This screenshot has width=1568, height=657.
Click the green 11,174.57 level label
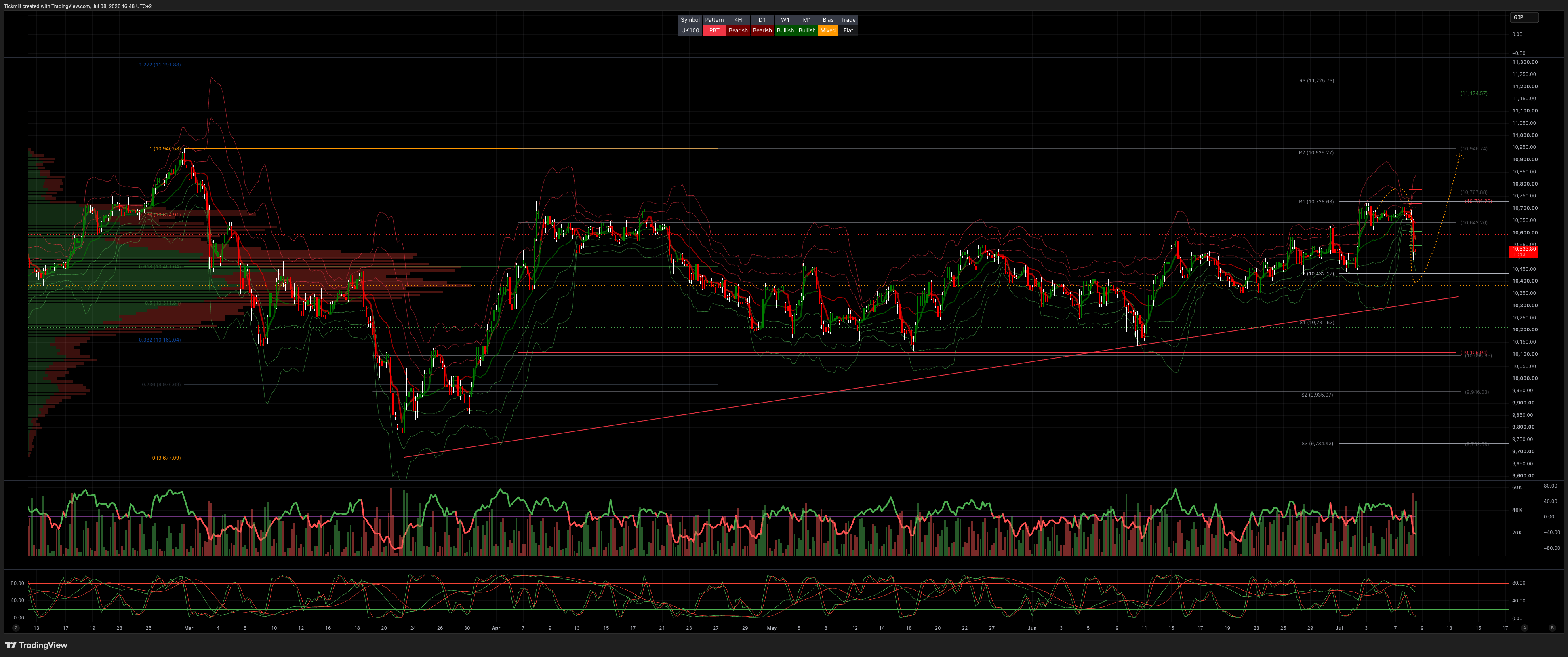[1474, 93]
